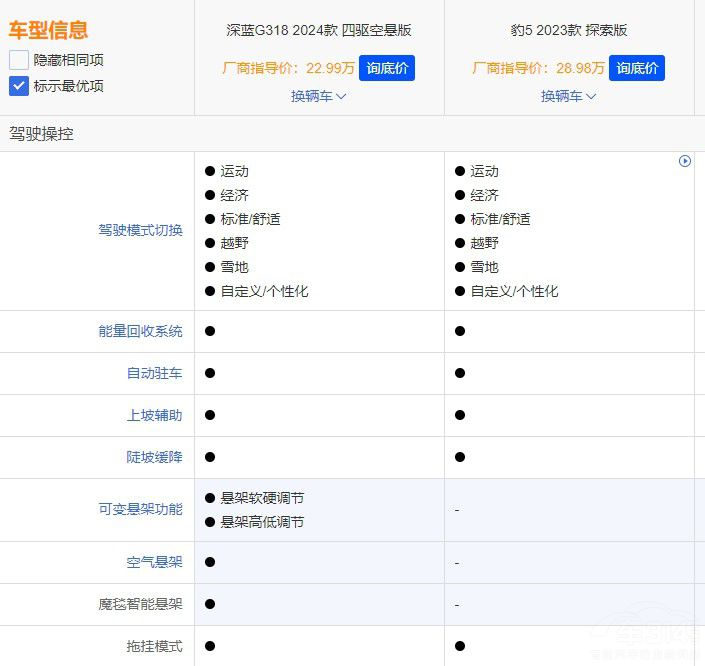Click the 陡坡缓降 parameter label
705x666 pixels.
pos(154,457)
